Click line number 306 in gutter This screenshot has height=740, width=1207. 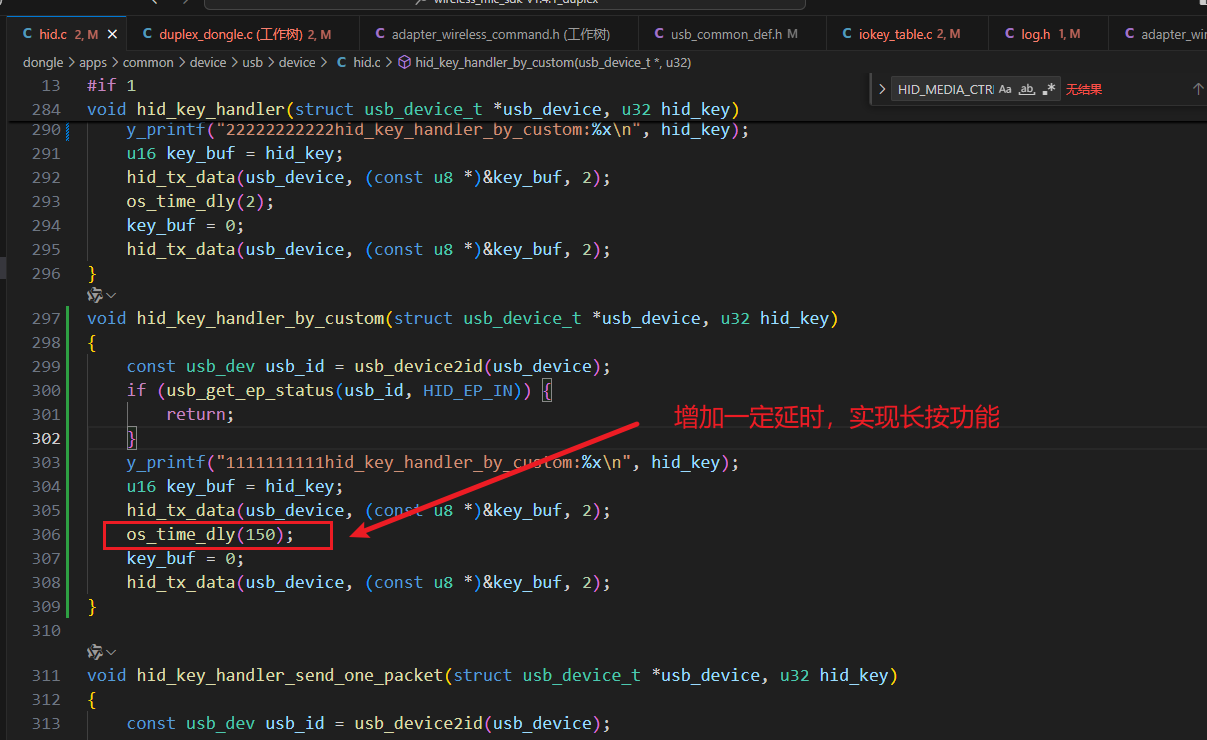[45, 534]
